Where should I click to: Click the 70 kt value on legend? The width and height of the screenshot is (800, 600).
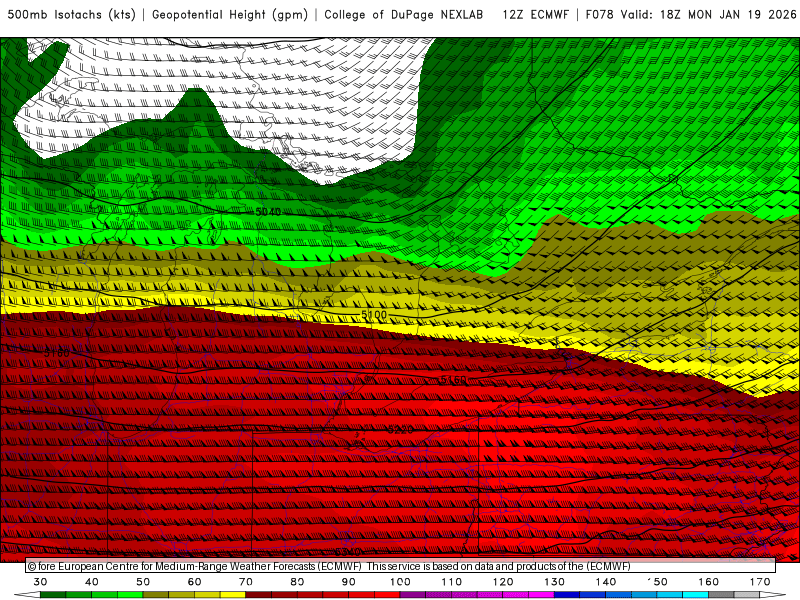point(246,582)
